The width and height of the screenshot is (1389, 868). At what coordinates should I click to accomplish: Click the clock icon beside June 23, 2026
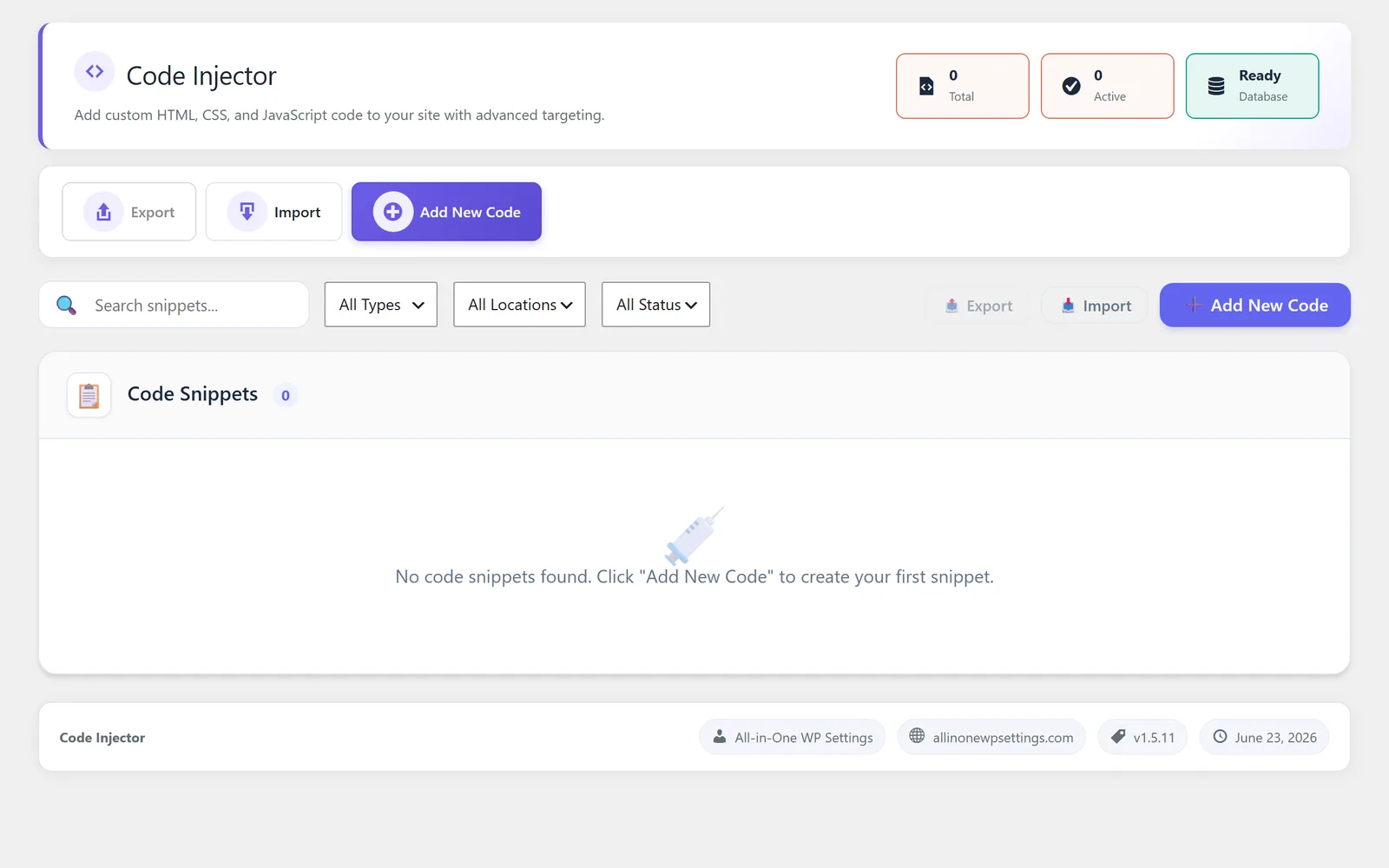click(x=1220, y=736)
